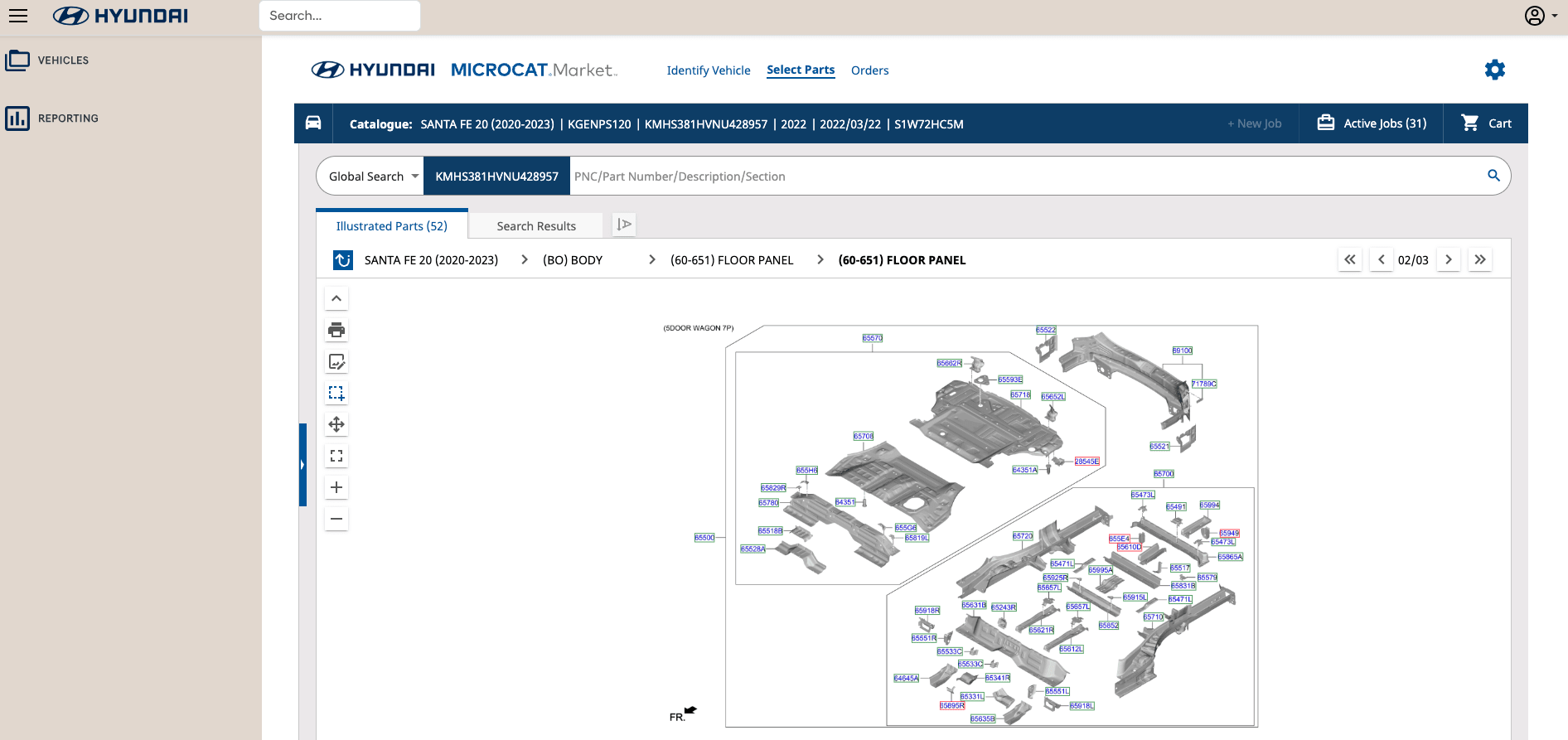Image resolution: width=1568 pixels, height=740 pixels.
Task: Expand the collapsed left side panel handle
Action: point(302,465)
